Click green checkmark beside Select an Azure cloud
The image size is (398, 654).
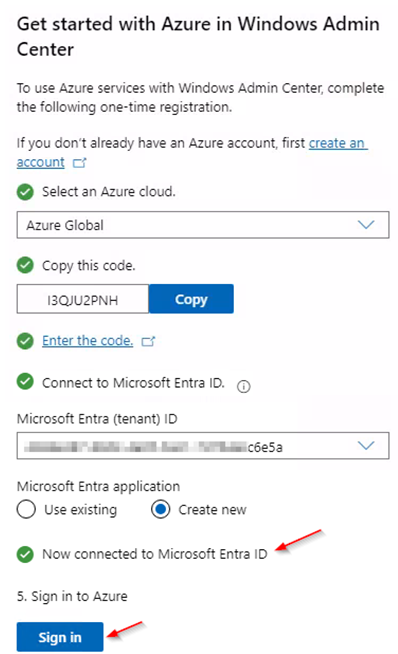coord(25,192)
